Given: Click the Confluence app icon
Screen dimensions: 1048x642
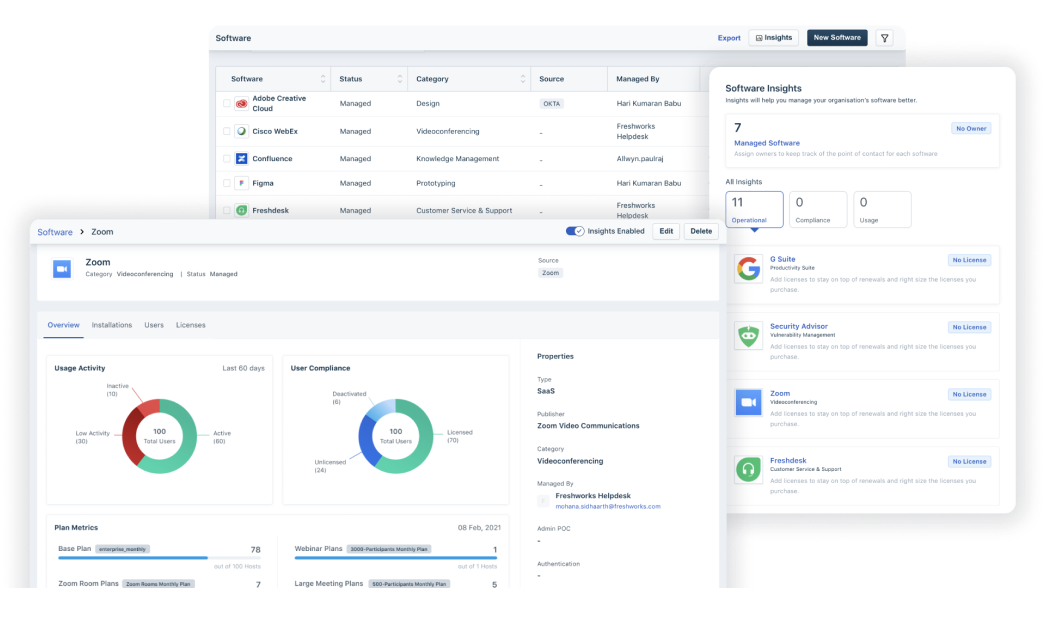Looking at the screenshot, I should [x=240, y=157].
